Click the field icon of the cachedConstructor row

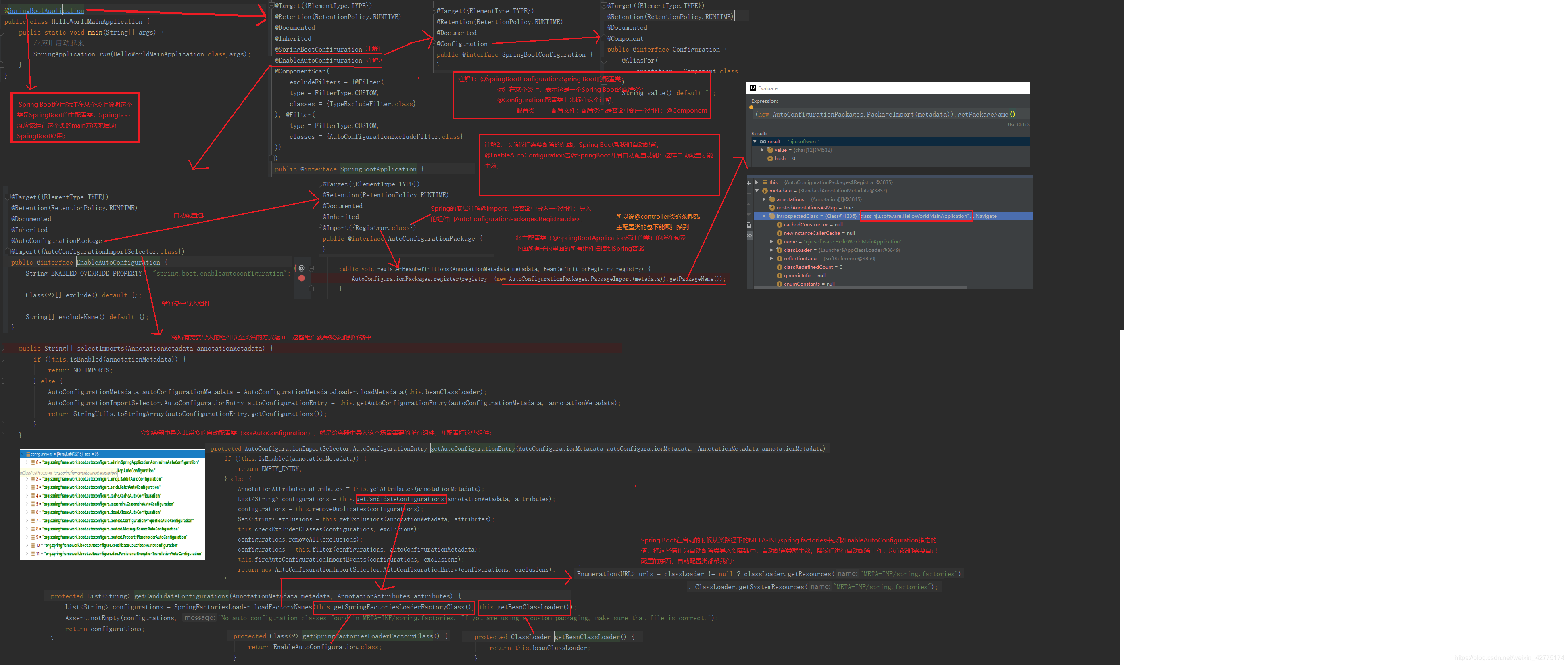click(x=779, y=225)
